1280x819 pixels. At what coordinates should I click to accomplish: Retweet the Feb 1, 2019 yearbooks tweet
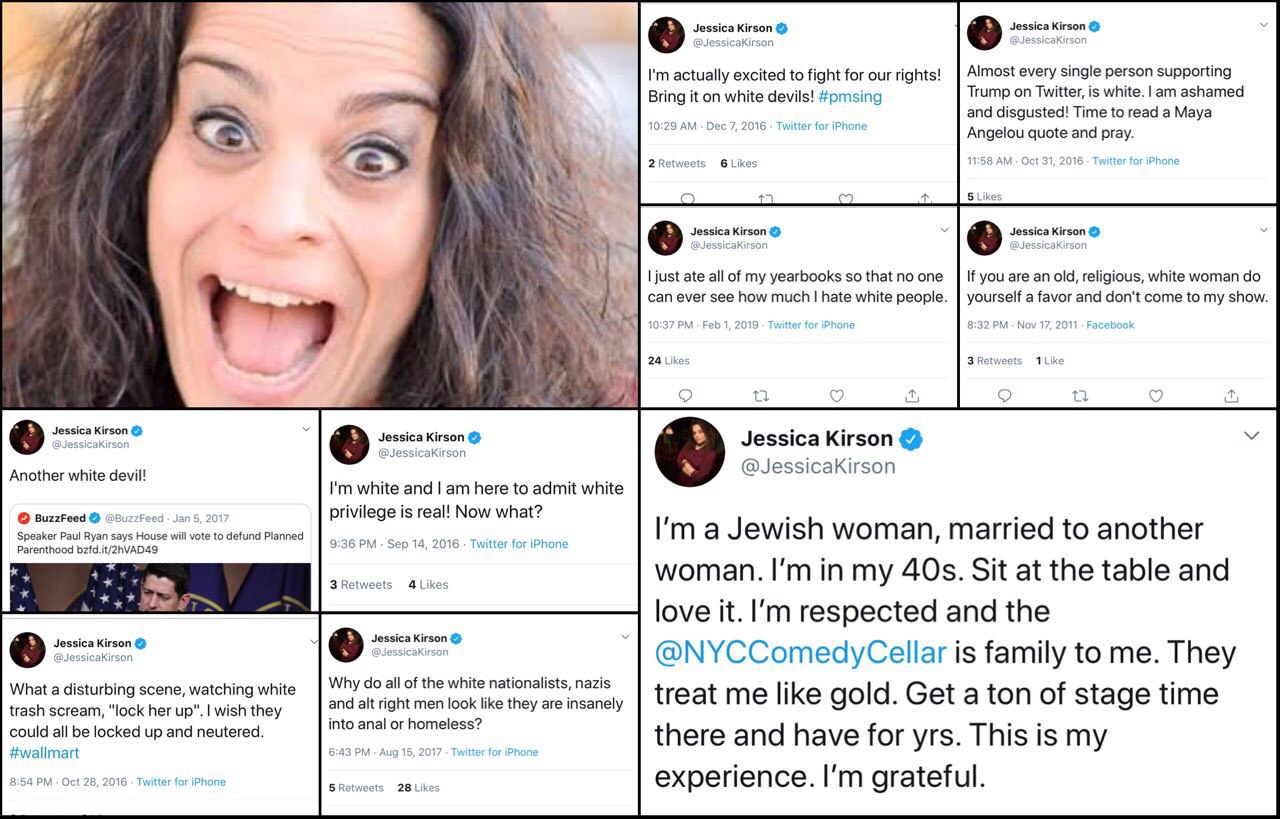pos(761,395)
